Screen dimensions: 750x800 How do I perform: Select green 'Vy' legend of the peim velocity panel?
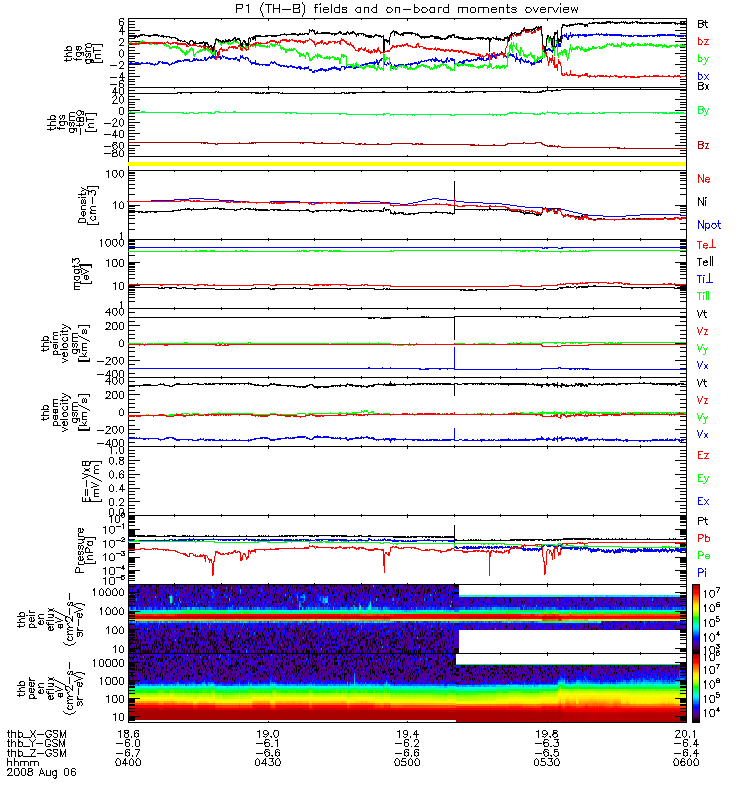pos(703,349)
